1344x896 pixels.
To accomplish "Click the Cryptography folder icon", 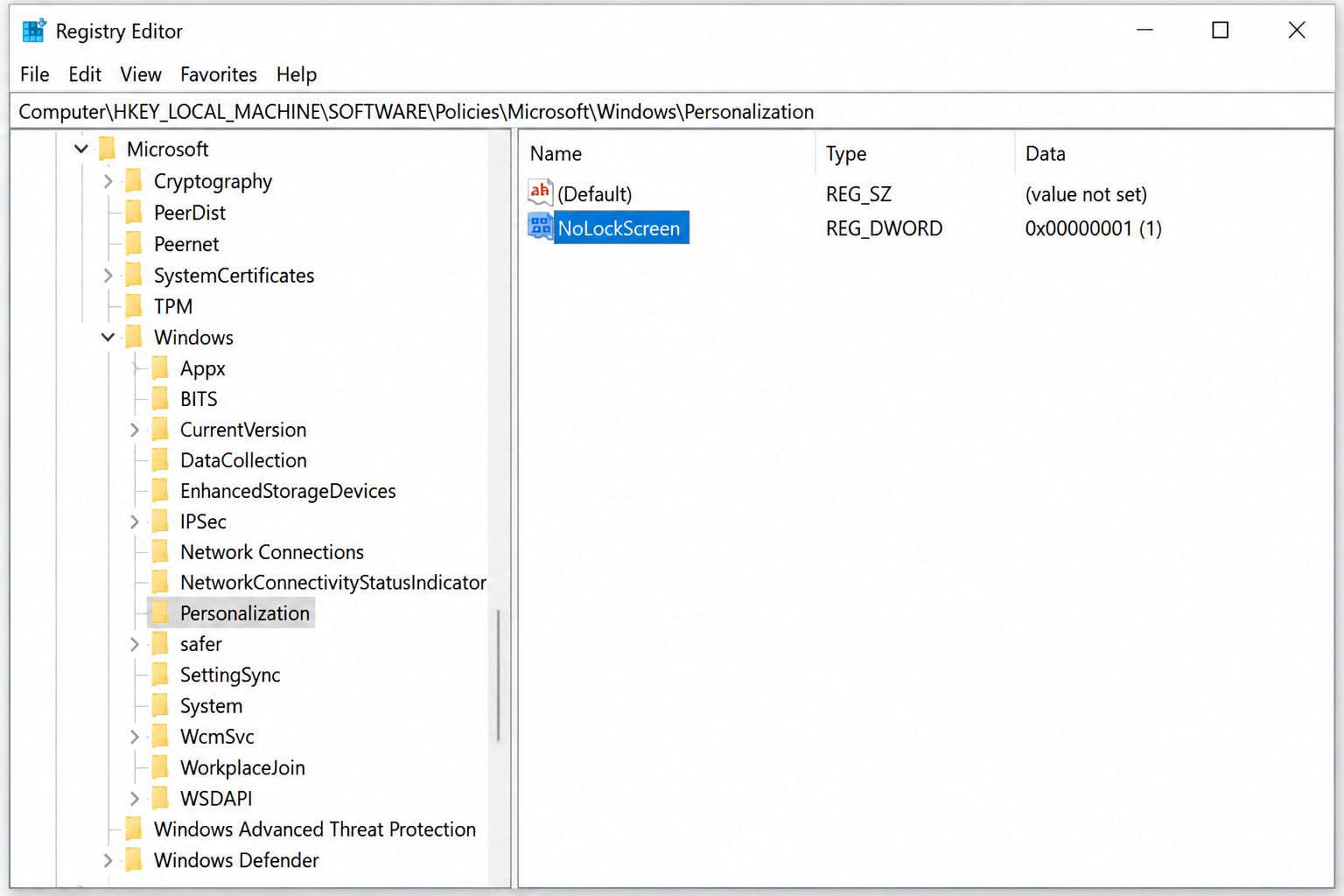I will [x=134, y=181].
